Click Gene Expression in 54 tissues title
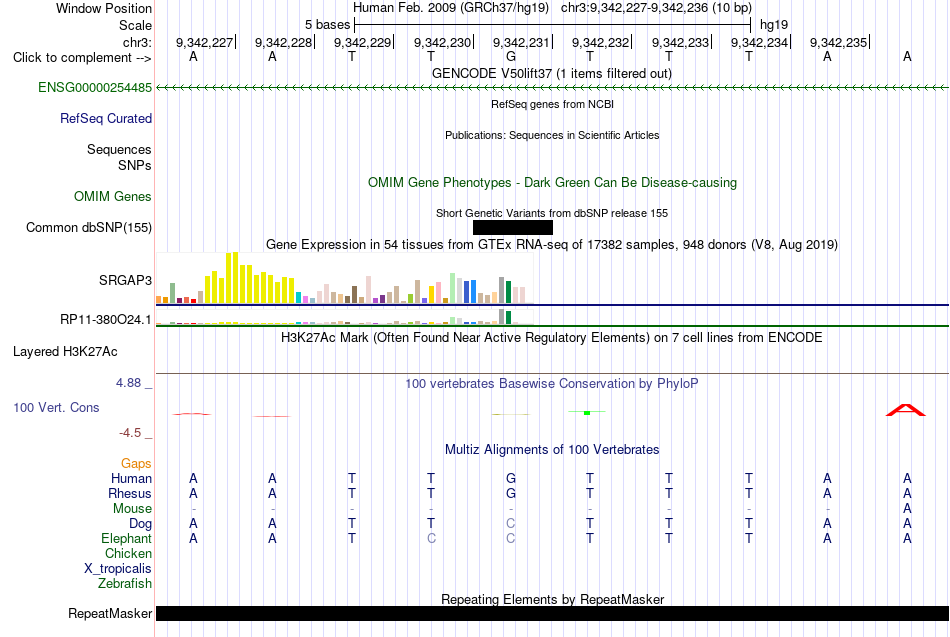The height and width of the screenshot is (637, 950). 552,244
